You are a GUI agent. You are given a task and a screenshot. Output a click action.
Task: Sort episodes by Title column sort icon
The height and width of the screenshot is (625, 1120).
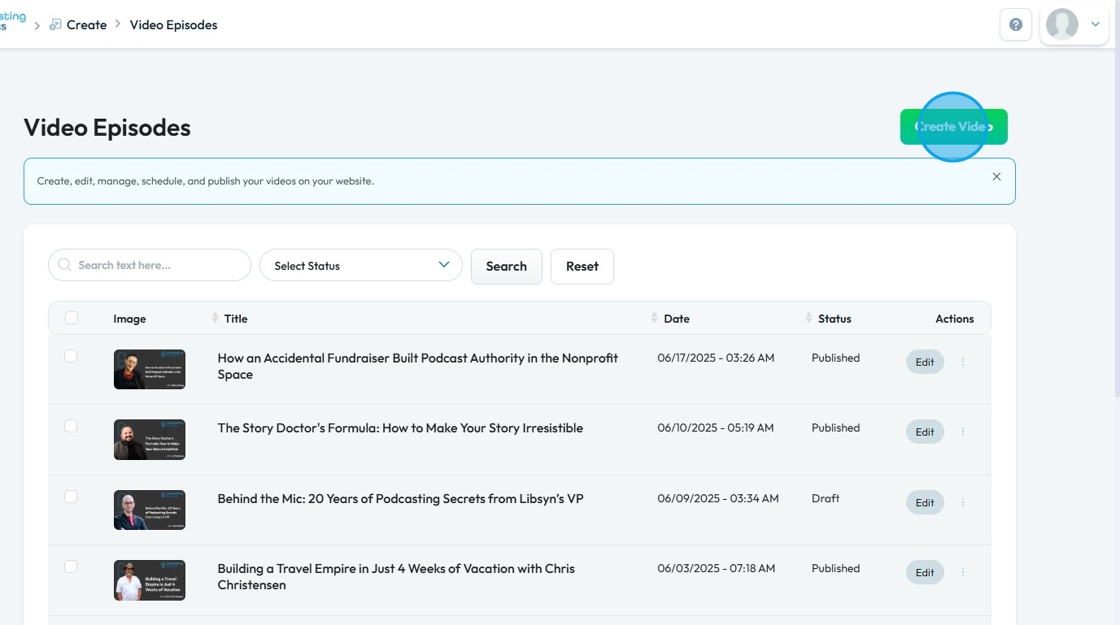click(215, 318)
